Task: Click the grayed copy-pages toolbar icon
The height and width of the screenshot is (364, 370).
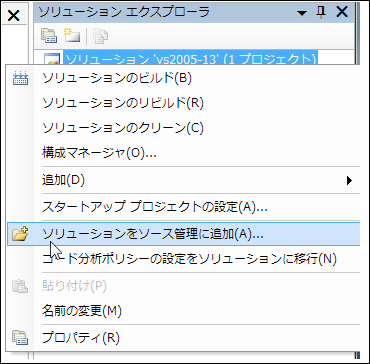Action: 100,36
